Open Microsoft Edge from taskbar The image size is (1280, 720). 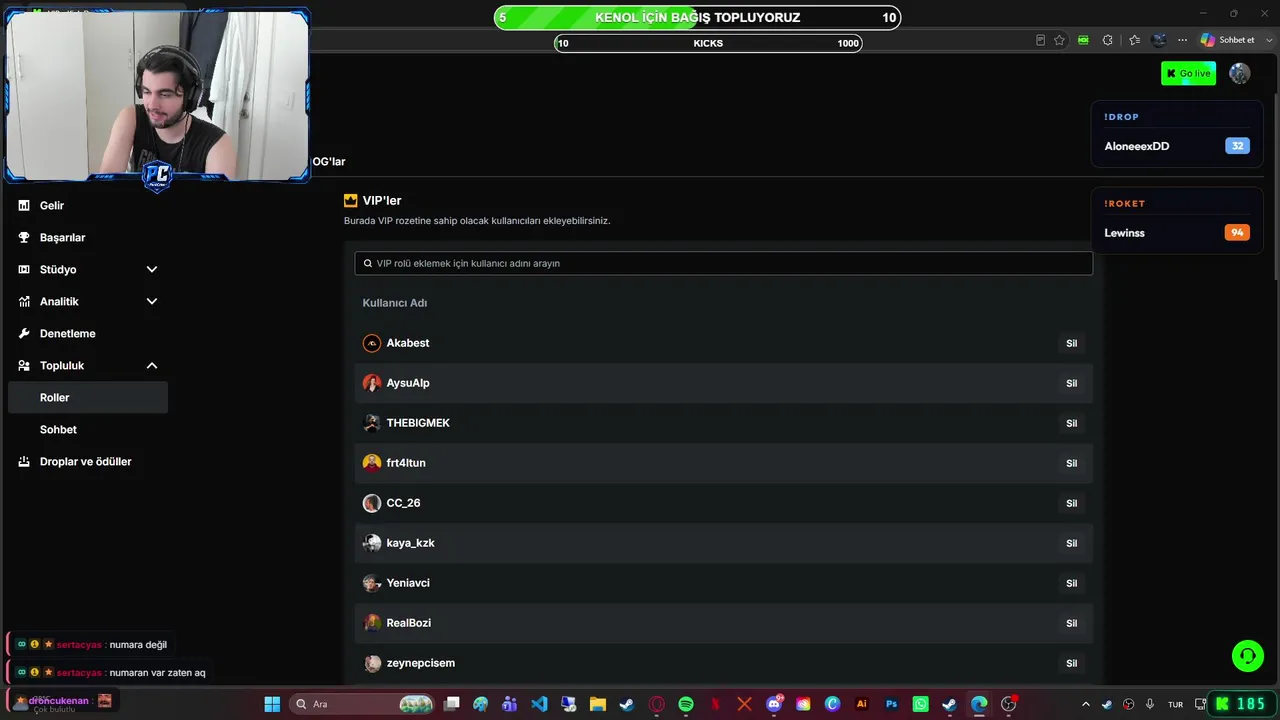(x=979, y=704)
